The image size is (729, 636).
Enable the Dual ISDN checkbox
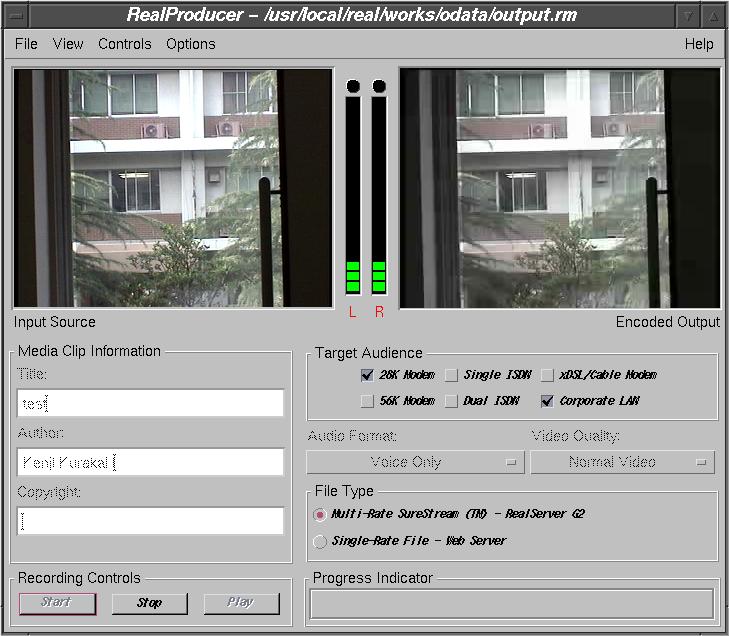point(451,401)
